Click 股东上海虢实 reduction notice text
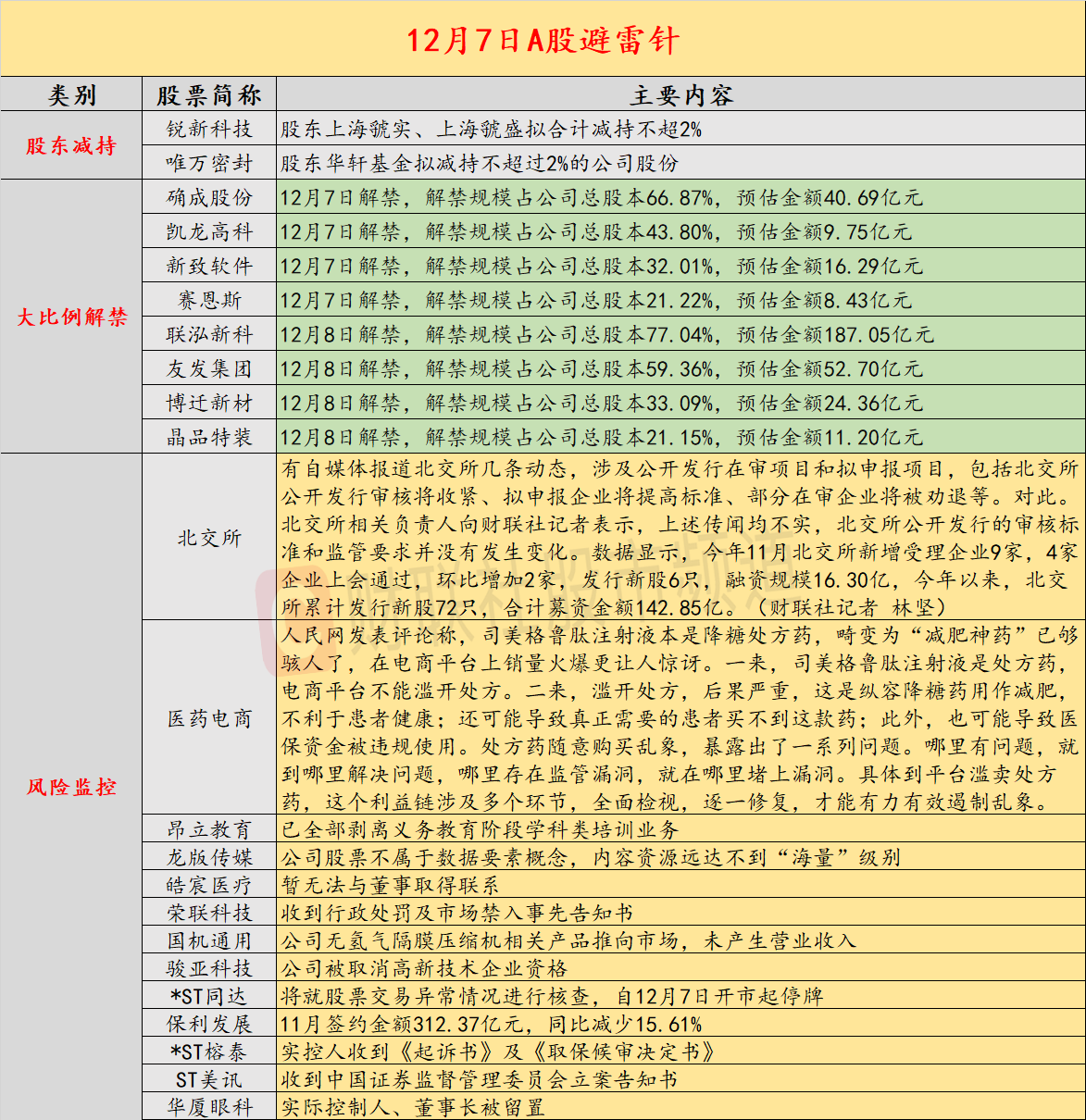Screen dimensions: 1086x1120 pos(492,130)
